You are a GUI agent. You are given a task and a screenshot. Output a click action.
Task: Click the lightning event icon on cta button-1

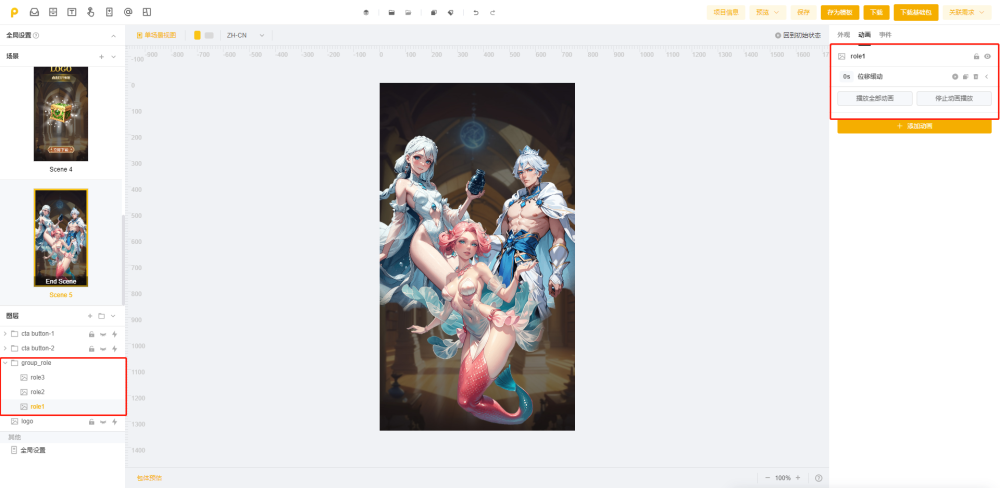point(115,334)
